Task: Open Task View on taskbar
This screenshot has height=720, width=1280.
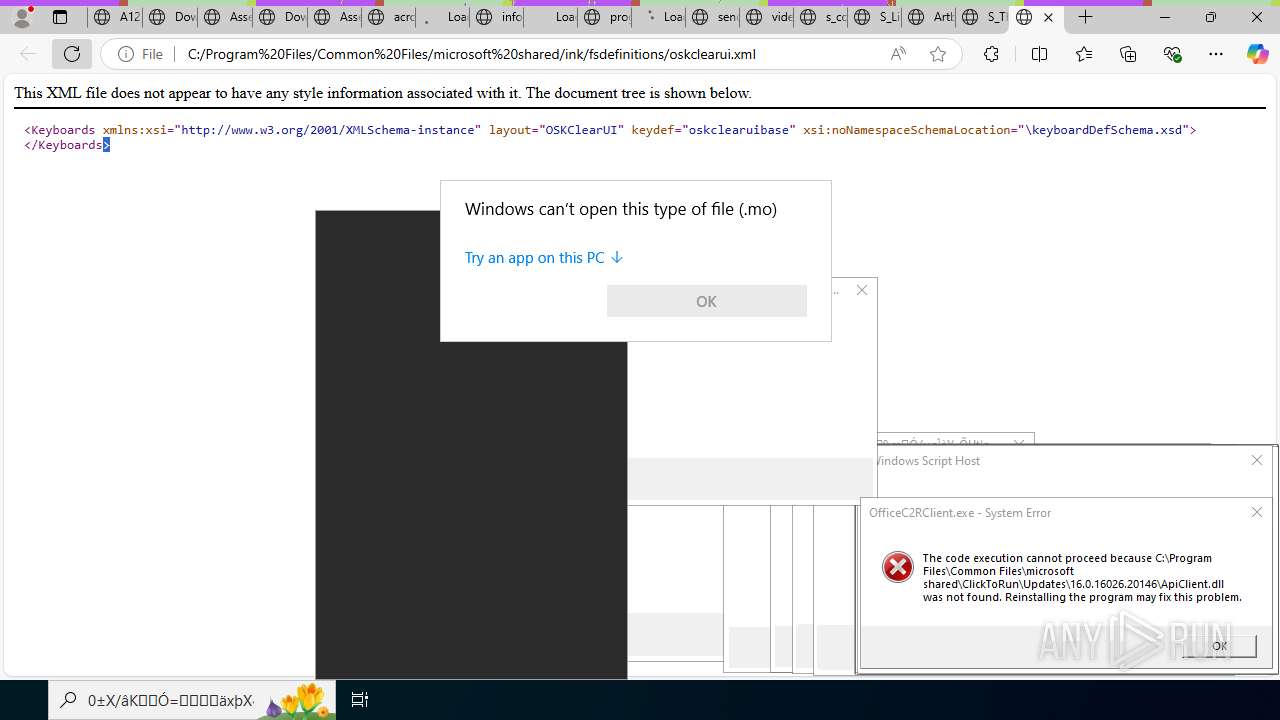Action: tap(360, 700)
